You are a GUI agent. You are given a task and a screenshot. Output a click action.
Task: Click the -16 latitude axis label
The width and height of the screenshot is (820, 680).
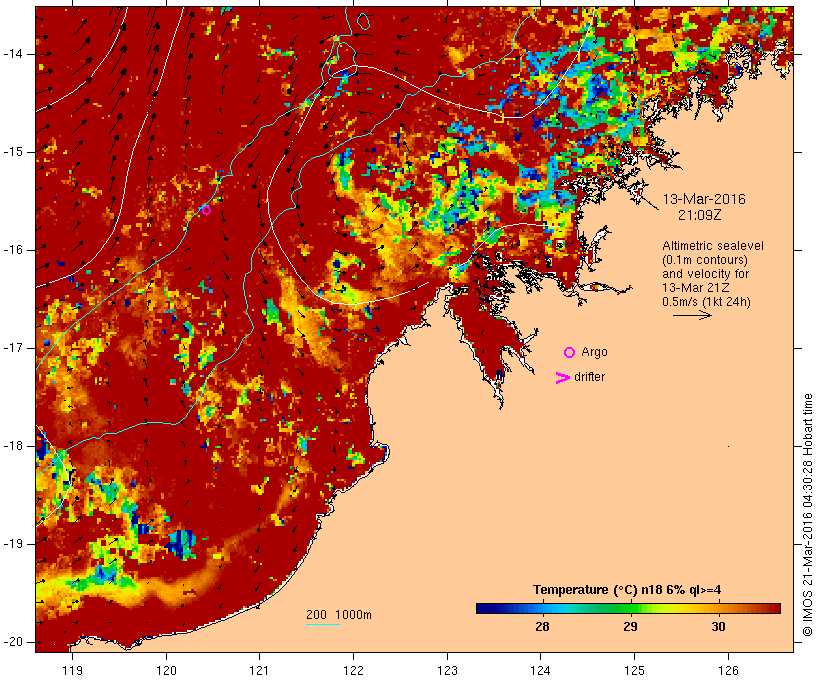pos(13,250)
